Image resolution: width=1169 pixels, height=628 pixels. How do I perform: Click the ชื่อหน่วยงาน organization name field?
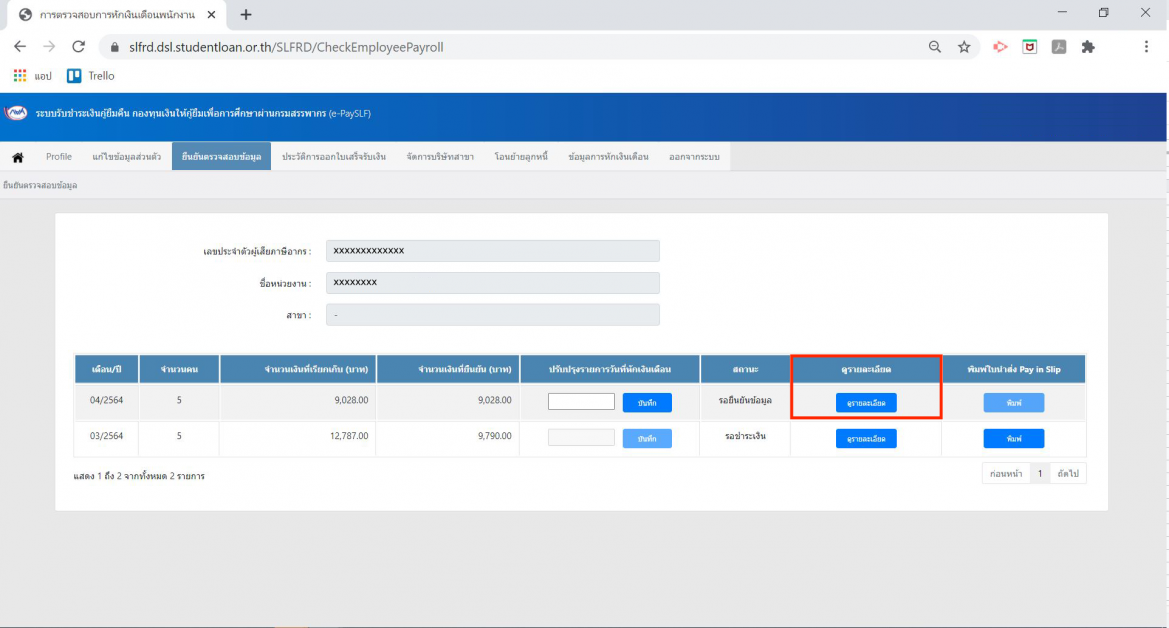[x=493, y=283]
